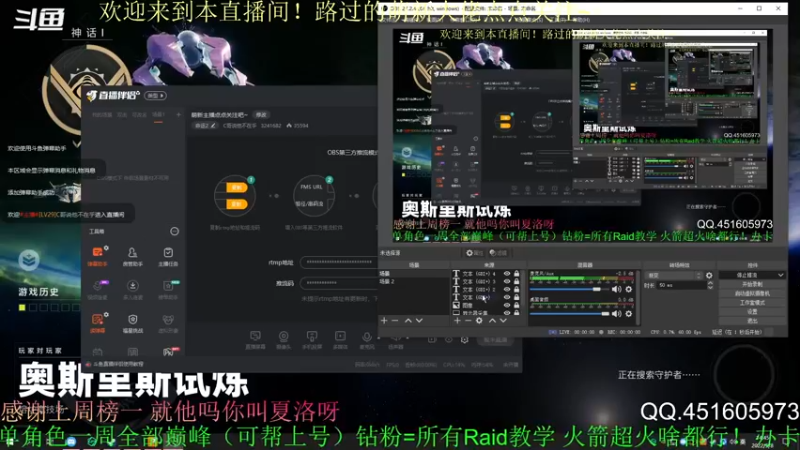Enable 工作室模式 studio mode
The width and height of the screenshot is (800, 450).
752,303
